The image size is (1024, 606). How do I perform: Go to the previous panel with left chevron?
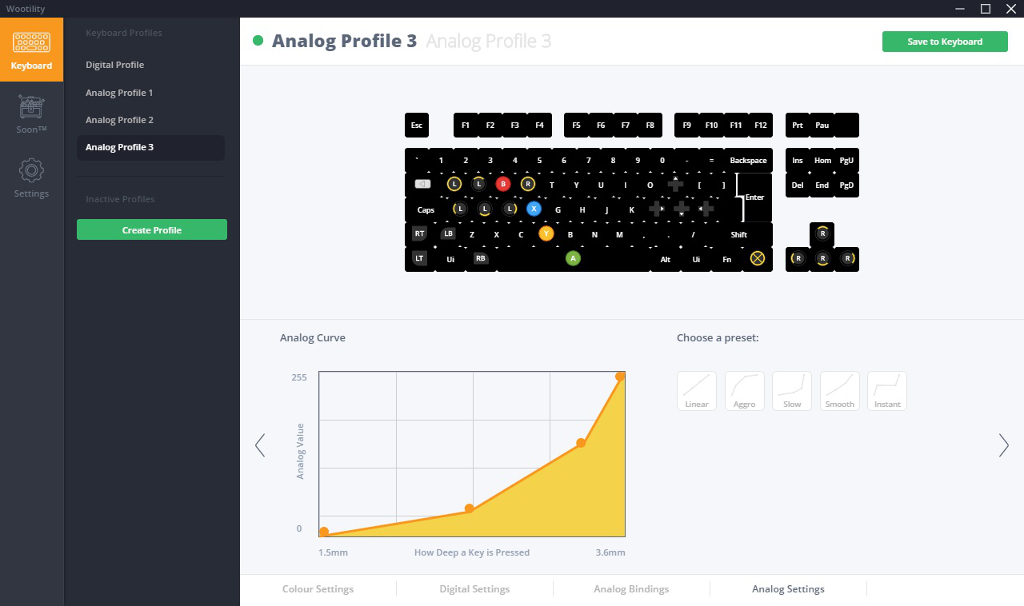pos(260,445)
